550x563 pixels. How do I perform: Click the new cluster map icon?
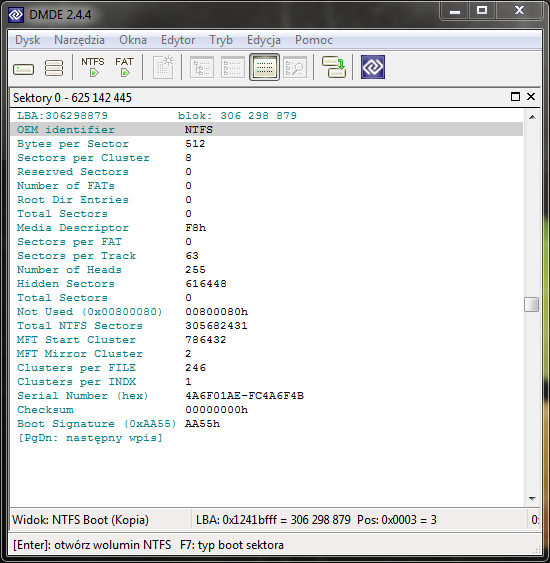[163, 67]
